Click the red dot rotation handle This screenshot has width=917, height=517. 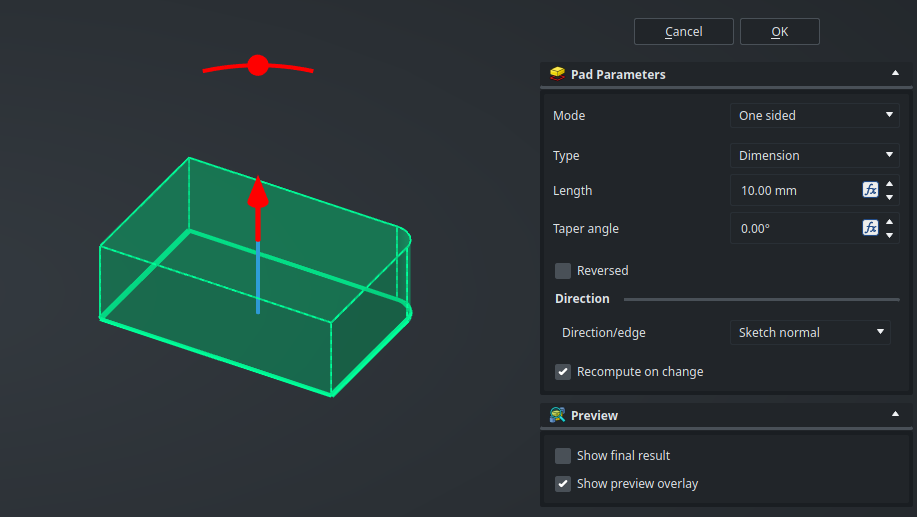click(x=258, y=66)
